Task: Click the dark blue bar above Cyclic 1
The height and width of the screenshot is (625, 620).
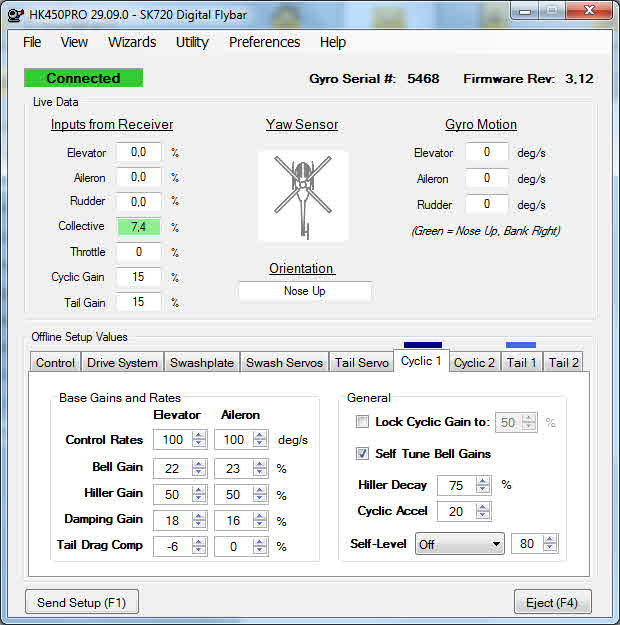Action: tap(423, 345)
